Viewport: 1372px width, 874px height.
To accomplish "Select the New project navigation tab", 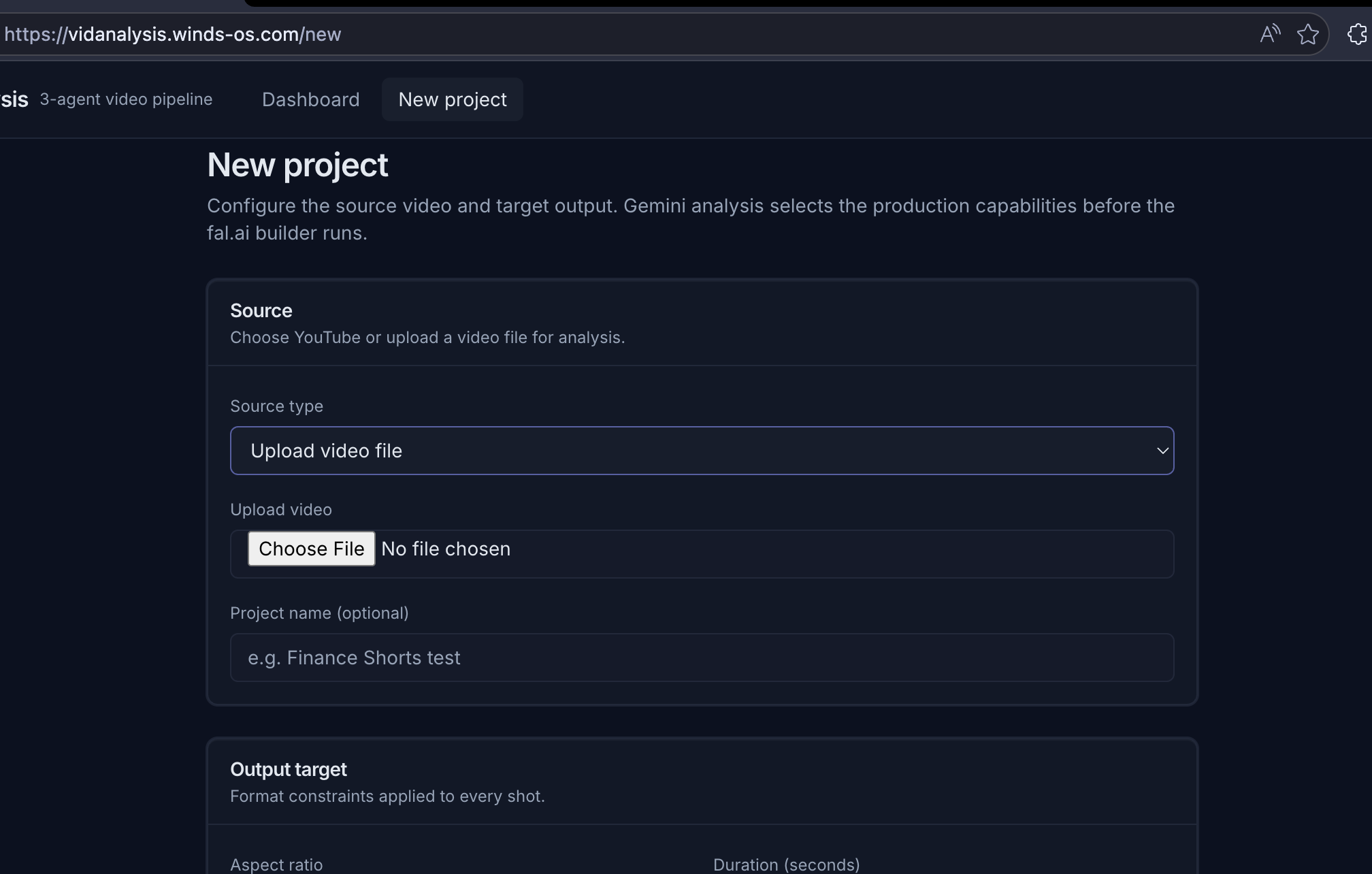I will [453, 99].
